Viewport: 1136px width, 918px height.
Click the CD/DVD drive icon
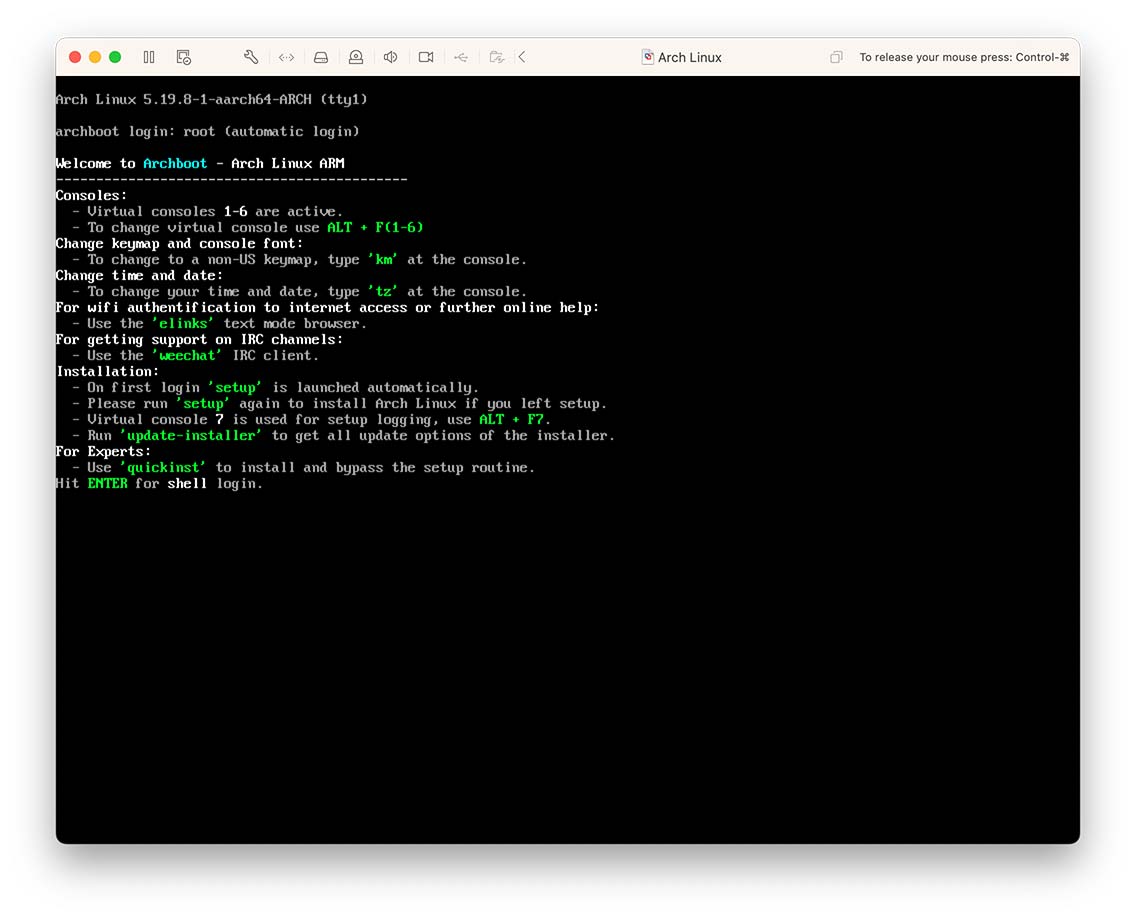coord(356,57)
